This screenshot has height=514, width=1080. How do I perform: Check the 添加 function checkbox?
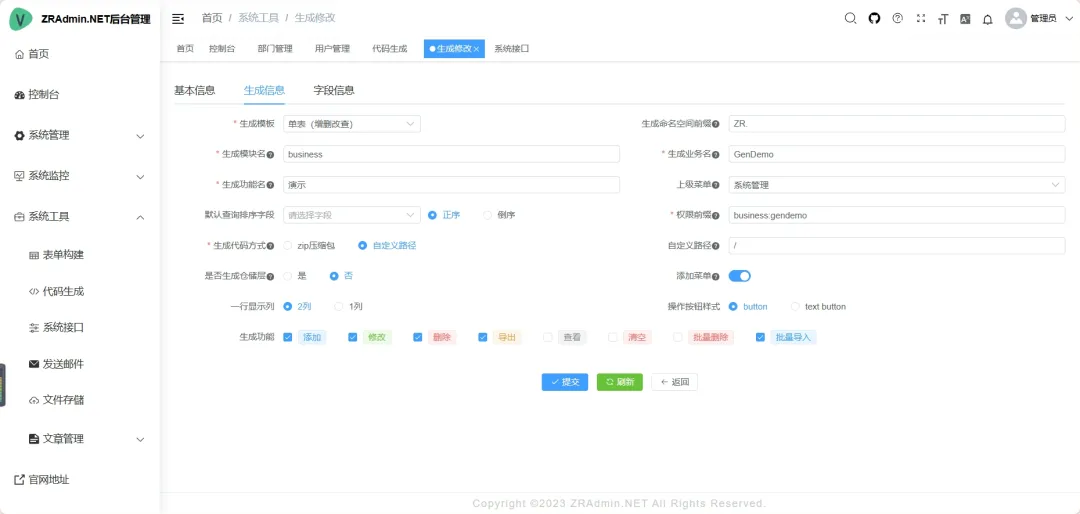(x=288, y=338)
